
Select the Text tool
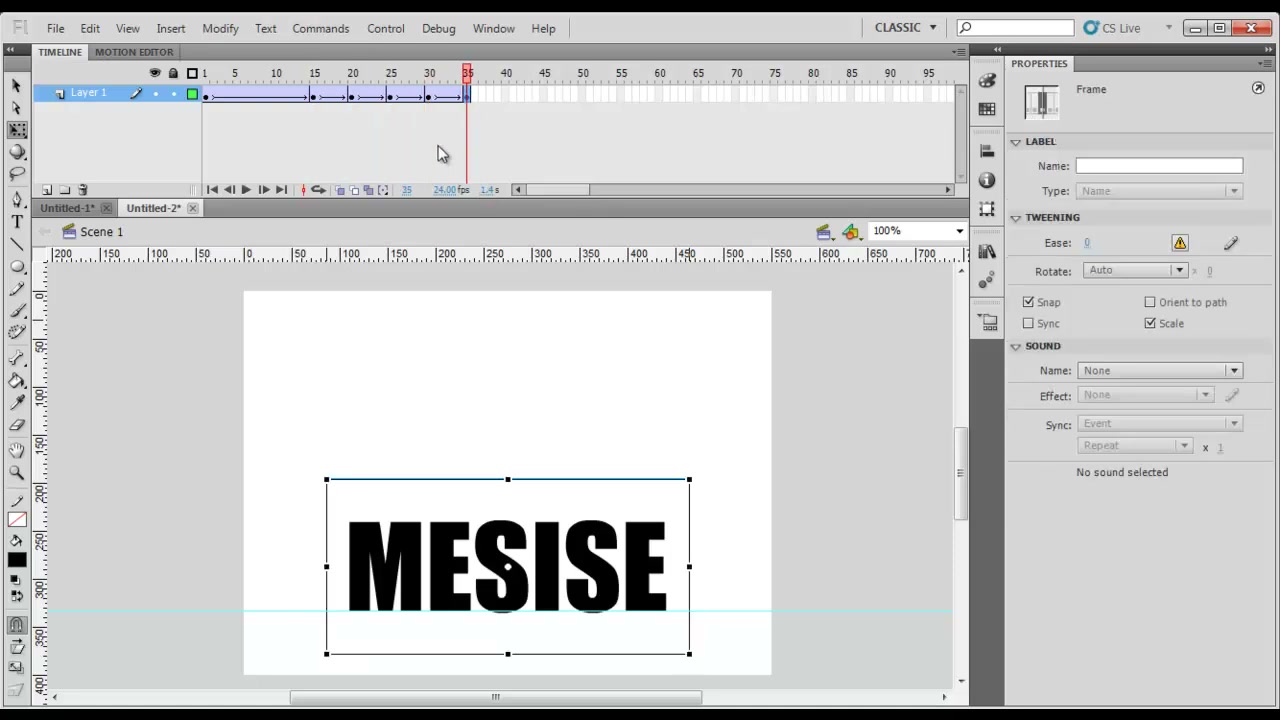(x=17, y=222)
